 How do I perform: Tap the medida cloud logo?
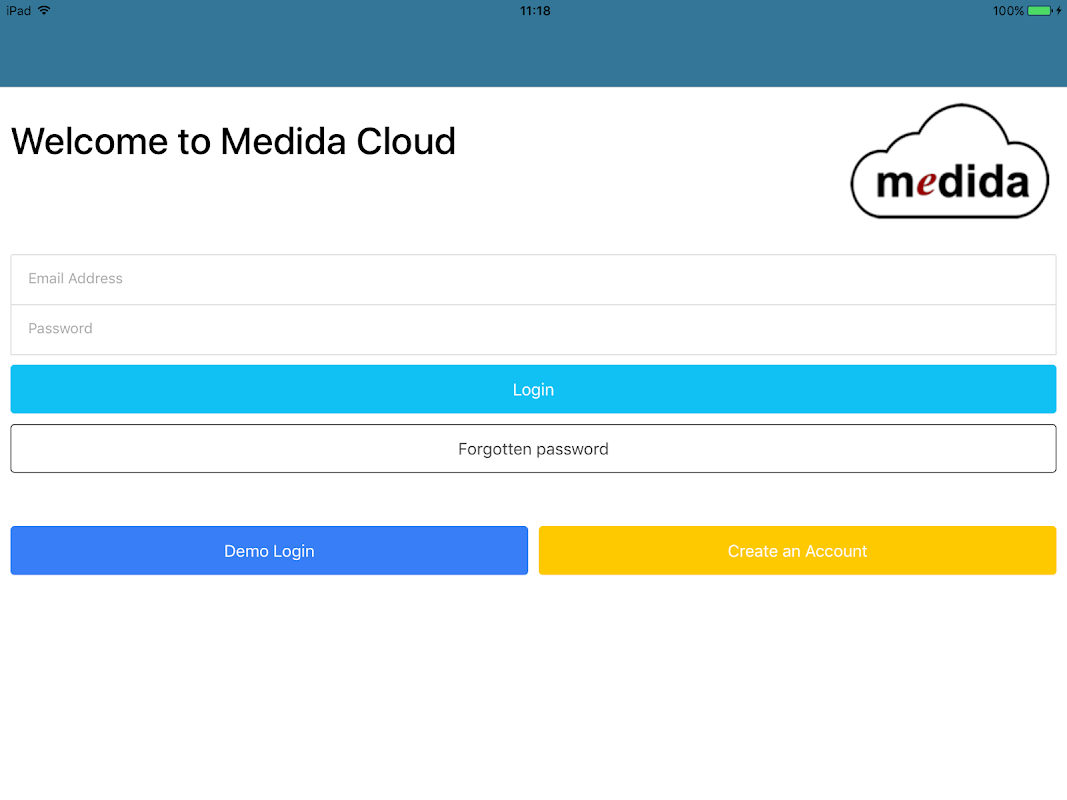coord(950,161)
